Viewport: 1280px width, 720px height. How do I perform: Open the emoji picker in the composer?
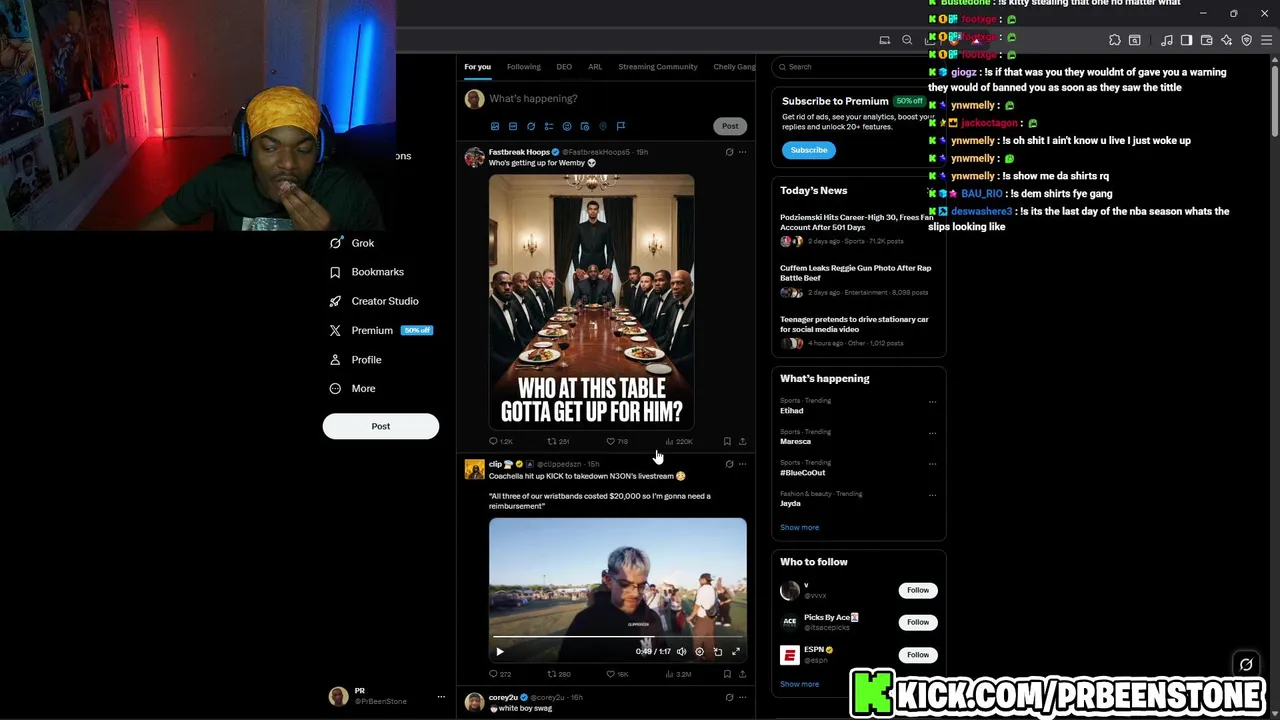pyautogui.click(x=567, y=126)
